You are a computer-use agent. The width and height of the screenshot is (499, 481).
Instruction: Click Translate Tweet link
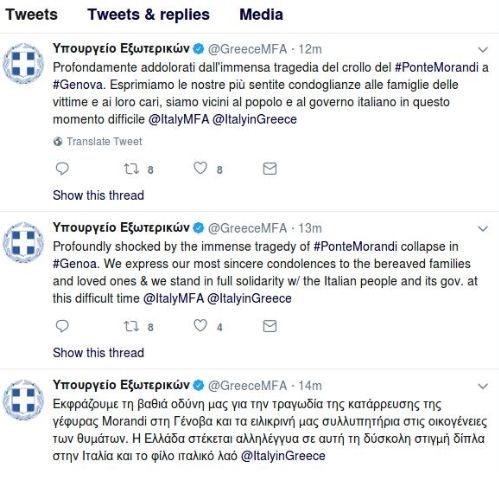pyautogui.click(x=104, y=141)
